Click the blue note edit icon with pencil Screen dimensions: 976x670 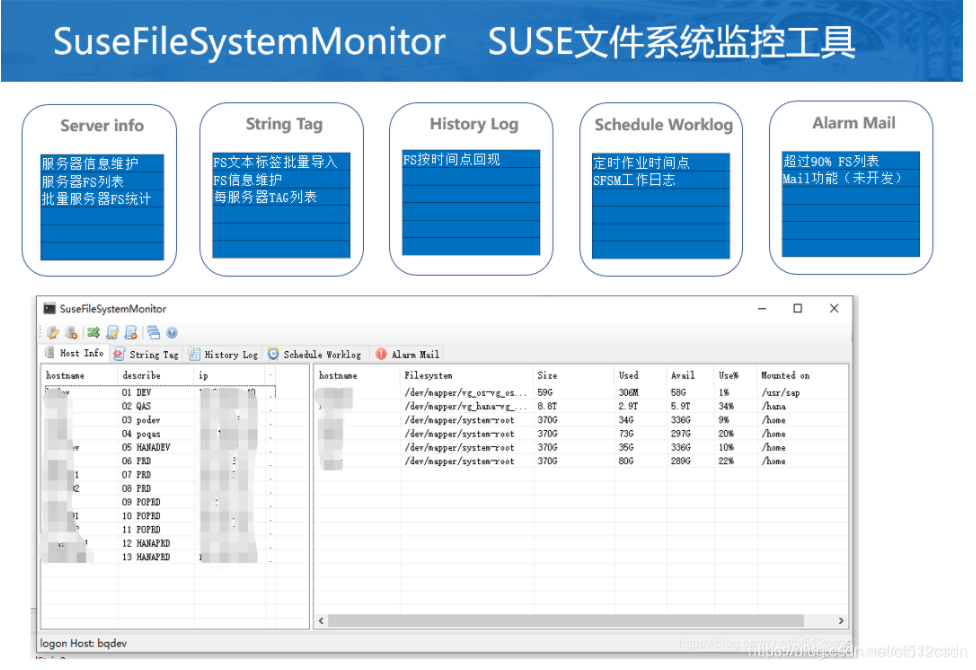[113, 333]
